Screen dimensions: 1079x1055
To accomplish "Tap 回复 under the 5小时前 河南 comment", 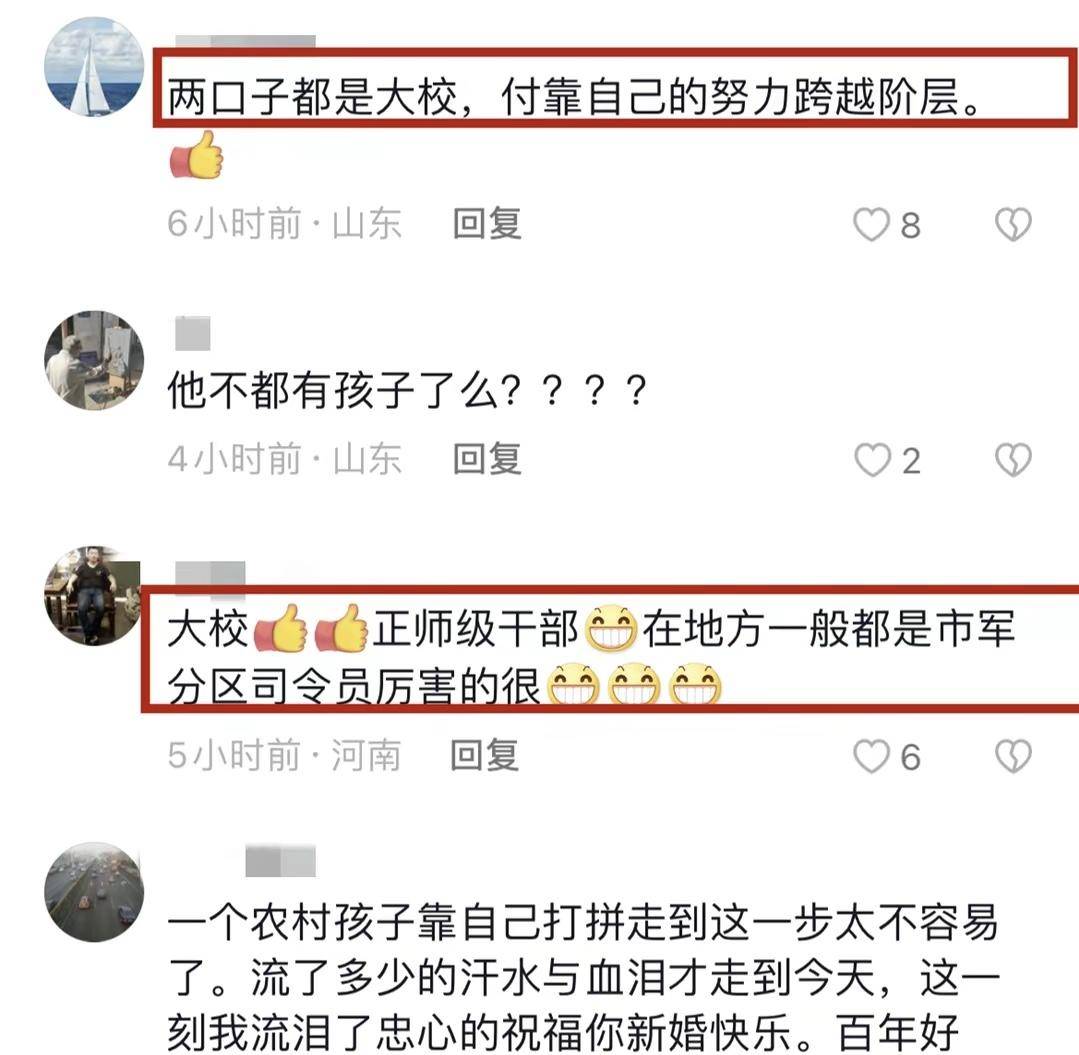I will click(x=484, y=755).
